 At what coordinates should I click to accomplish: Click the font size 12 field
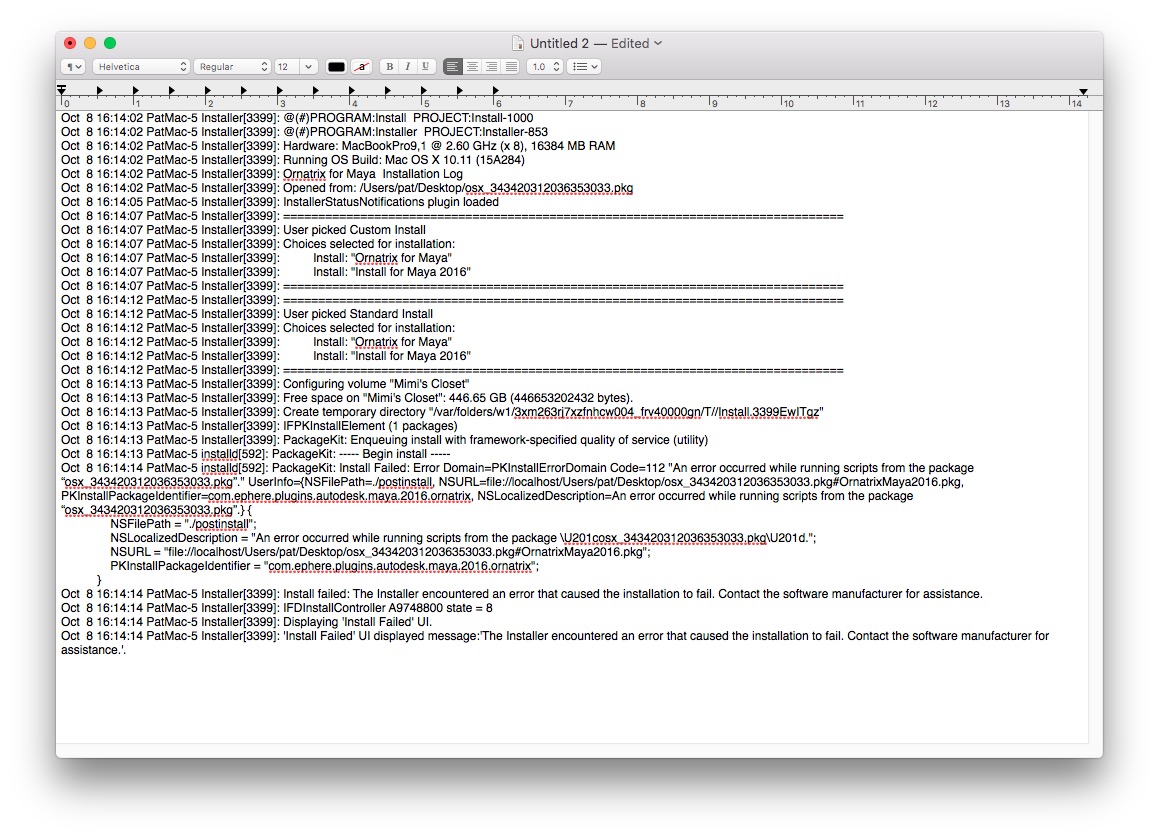[287, 67]
